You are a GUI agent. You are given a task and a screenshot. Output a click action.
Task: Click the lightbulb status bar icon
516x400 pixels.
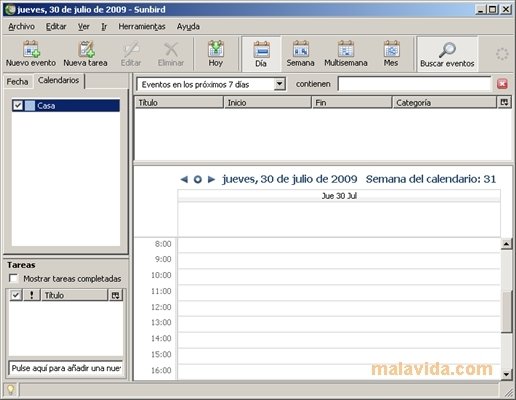[10, 389]
